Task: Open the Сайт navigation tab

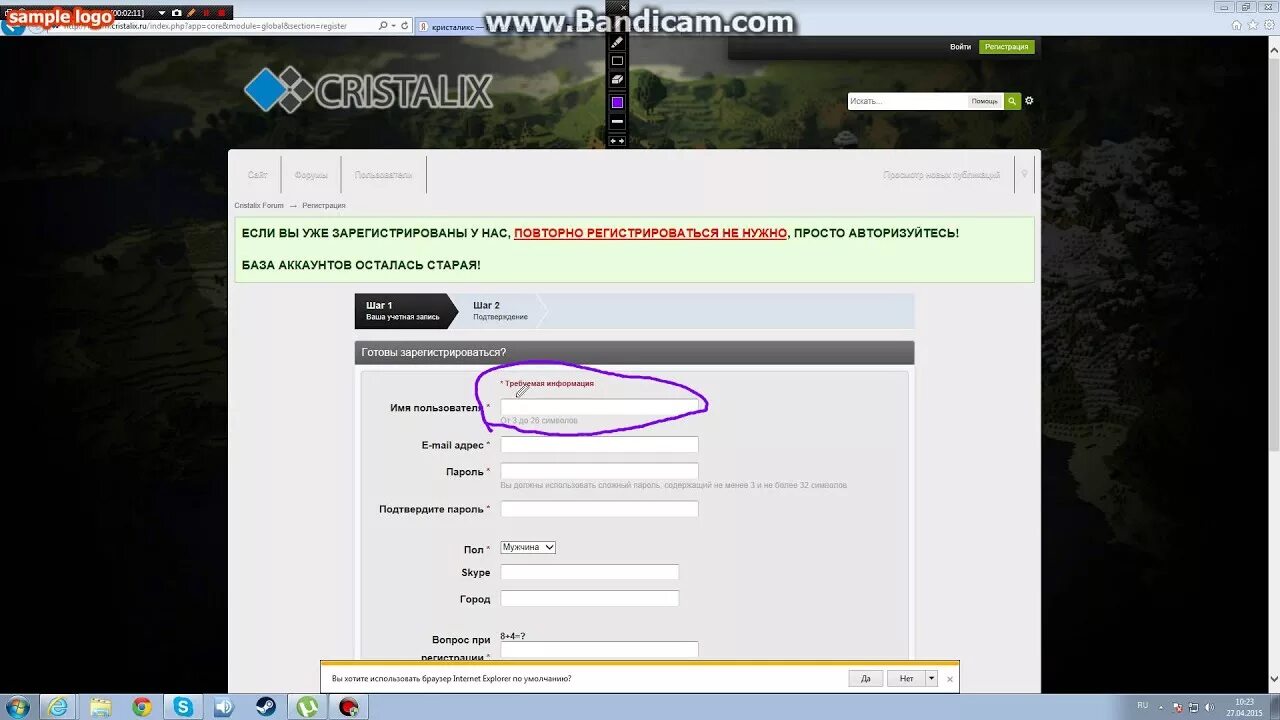Action: tap(258, 175)
